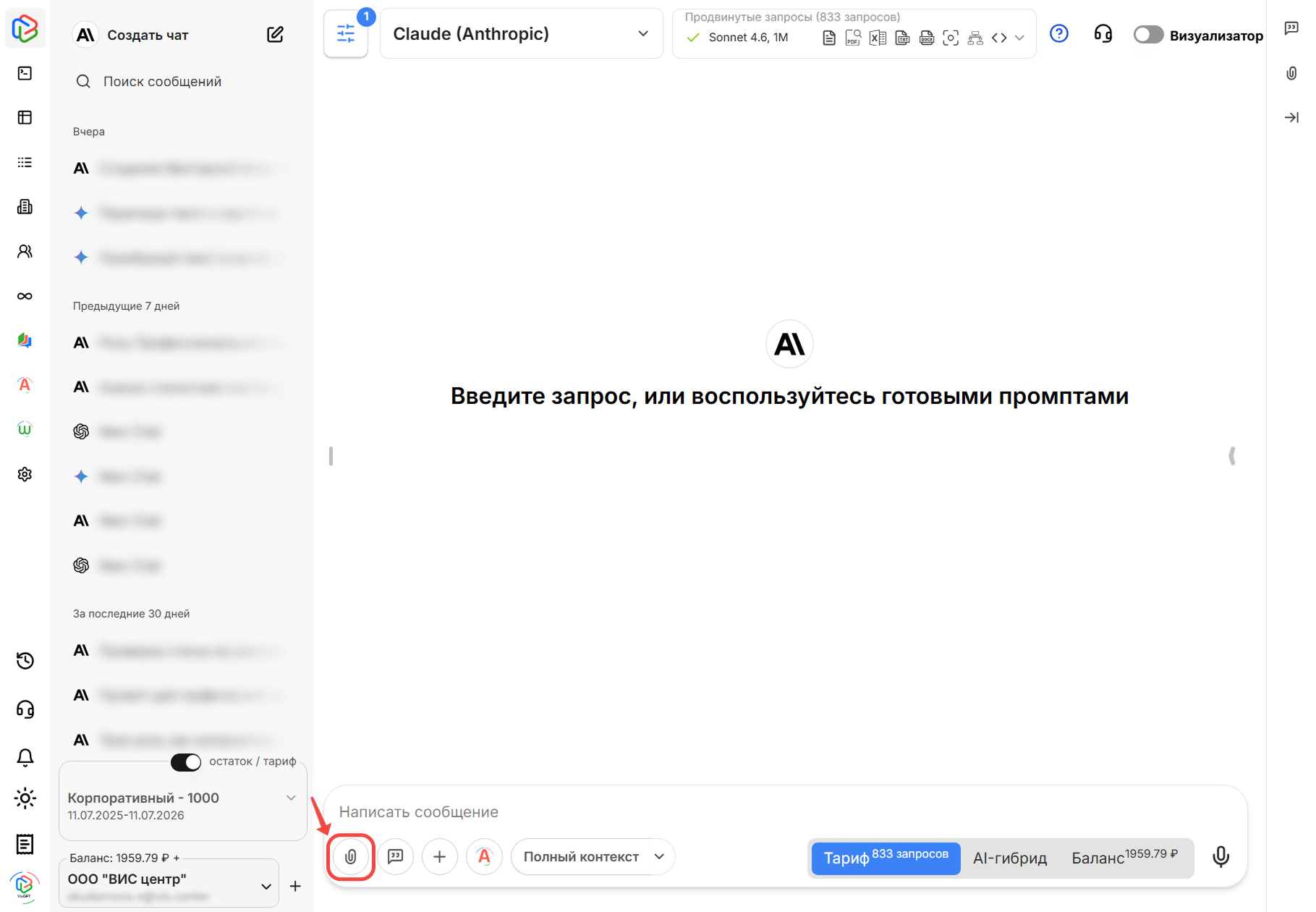Image resolution: width=1316 pixels, height=912 pixels.
Task: Open the model settings sliders icon with badge
Action: click(x=346, y=33)
